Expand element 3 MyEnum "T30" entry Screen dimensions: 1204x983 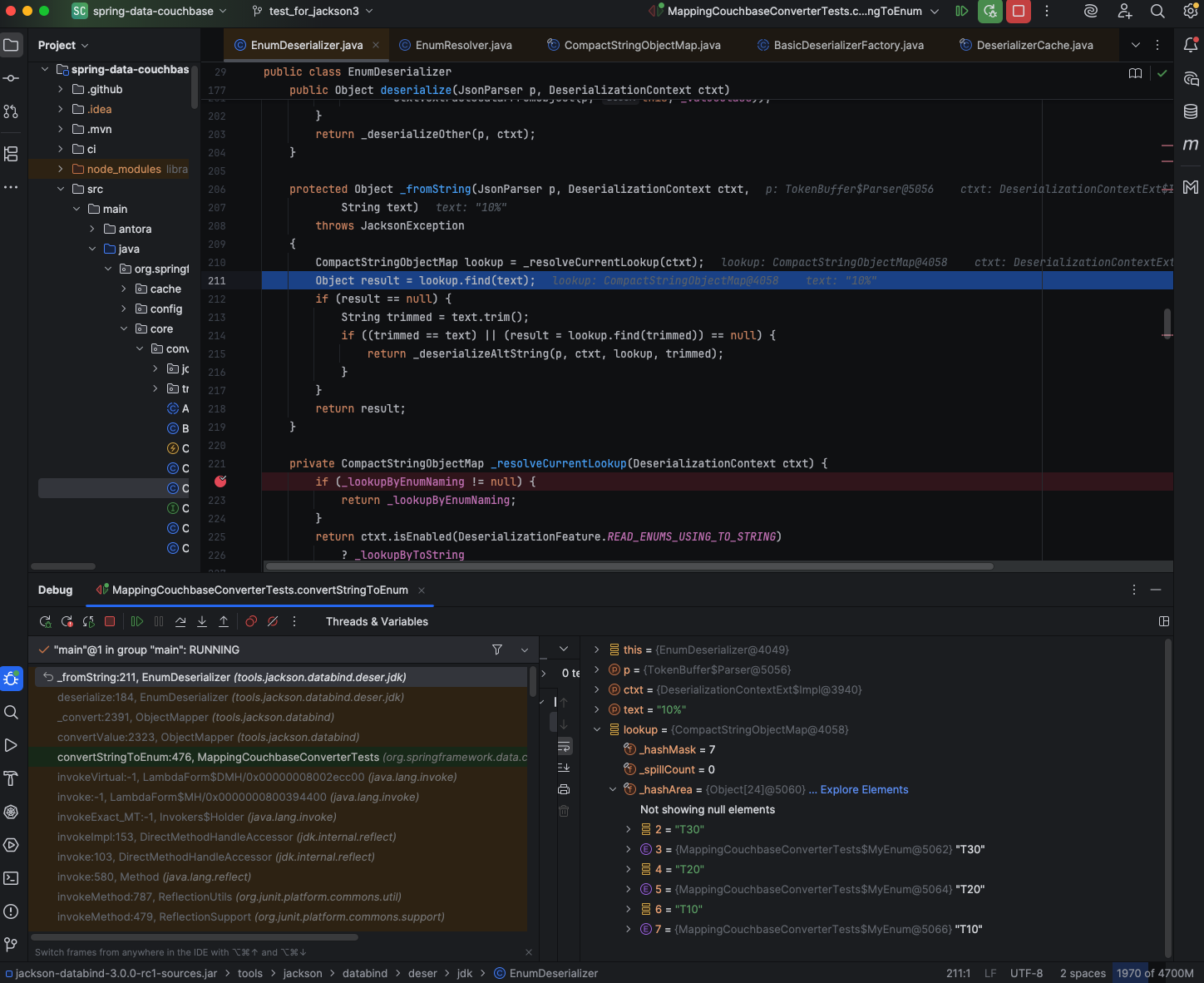pyautogui.click(x=629, y=849)
